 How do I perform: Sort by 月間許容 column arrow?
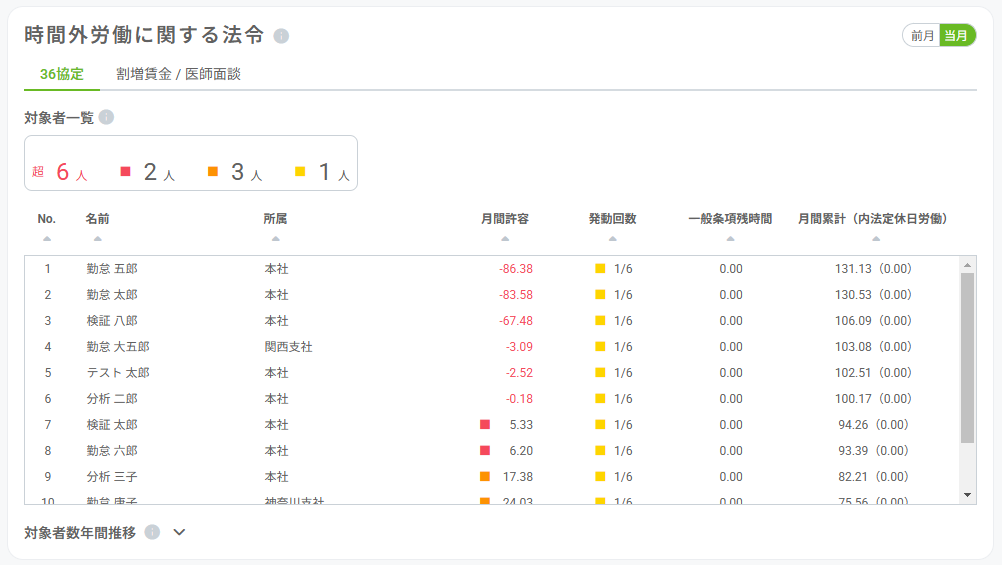tap(505, 239)
